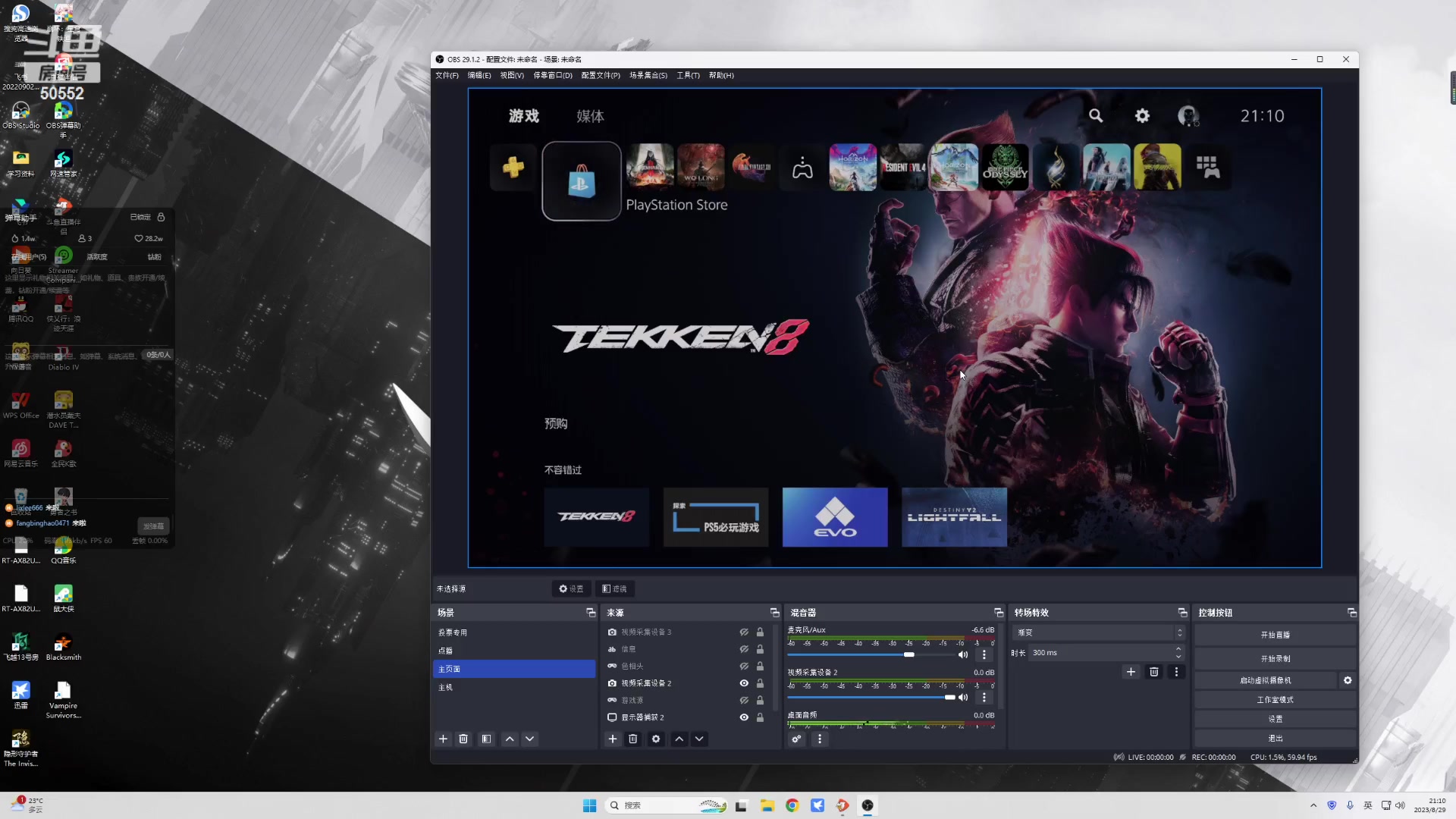Viewport: 1456px width, 819px height.
Task: Move the scene up with the up arrow
Action: click(510, 739)
